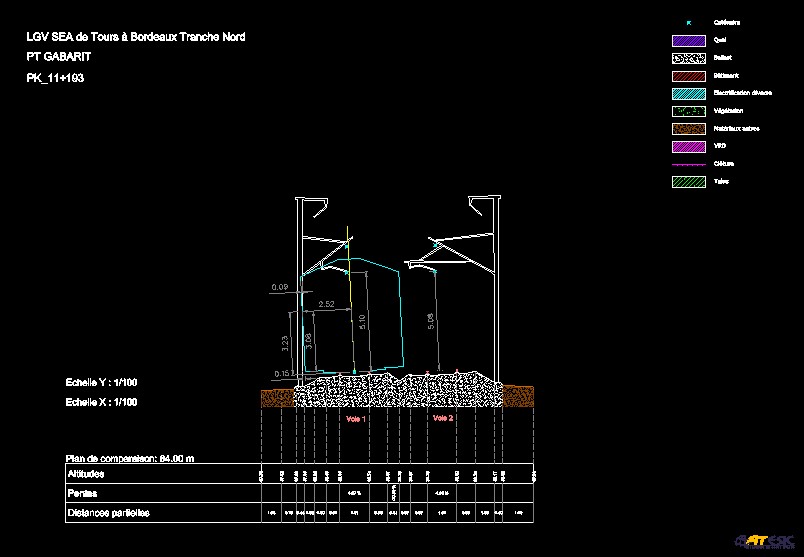The width and height of the screenshot is (804, 557).
Task: Click the Echelle Y : 1/100 label
Action: pos(101,383)
